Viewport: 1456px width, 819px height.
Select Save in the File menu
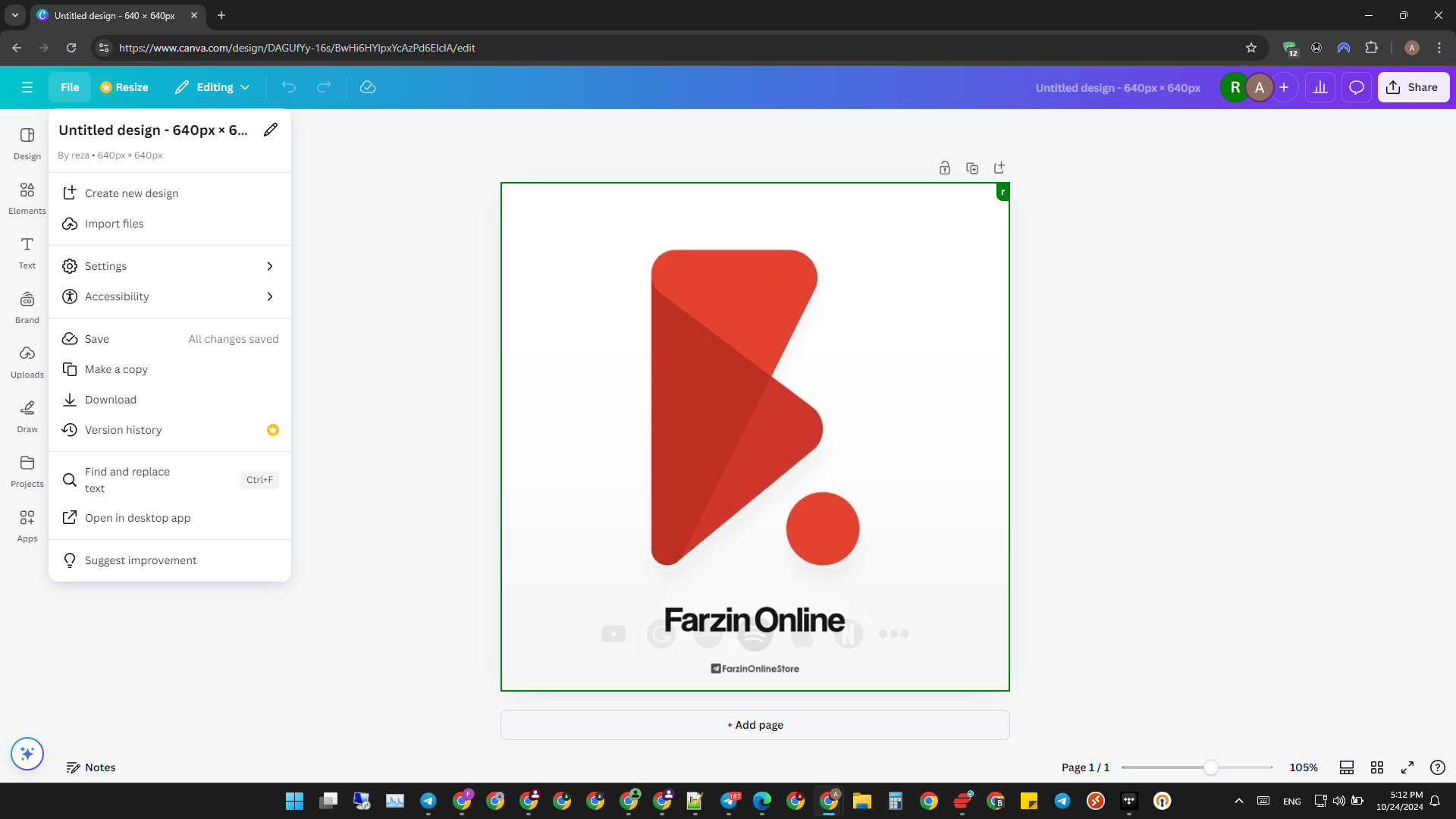pos(170,339)
